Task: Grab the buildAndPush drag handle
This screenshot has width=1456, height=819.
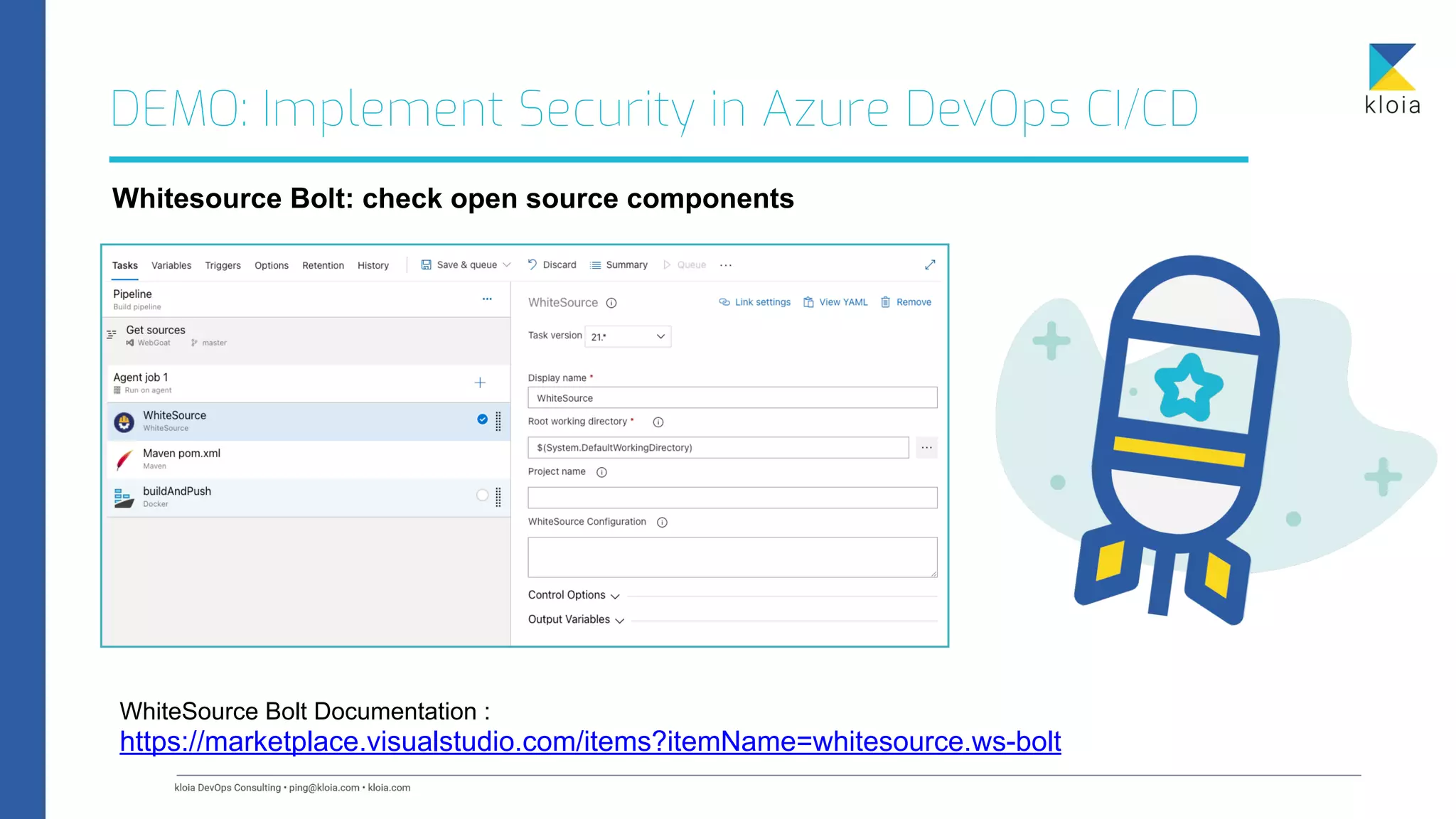Action: coord(498,498)
